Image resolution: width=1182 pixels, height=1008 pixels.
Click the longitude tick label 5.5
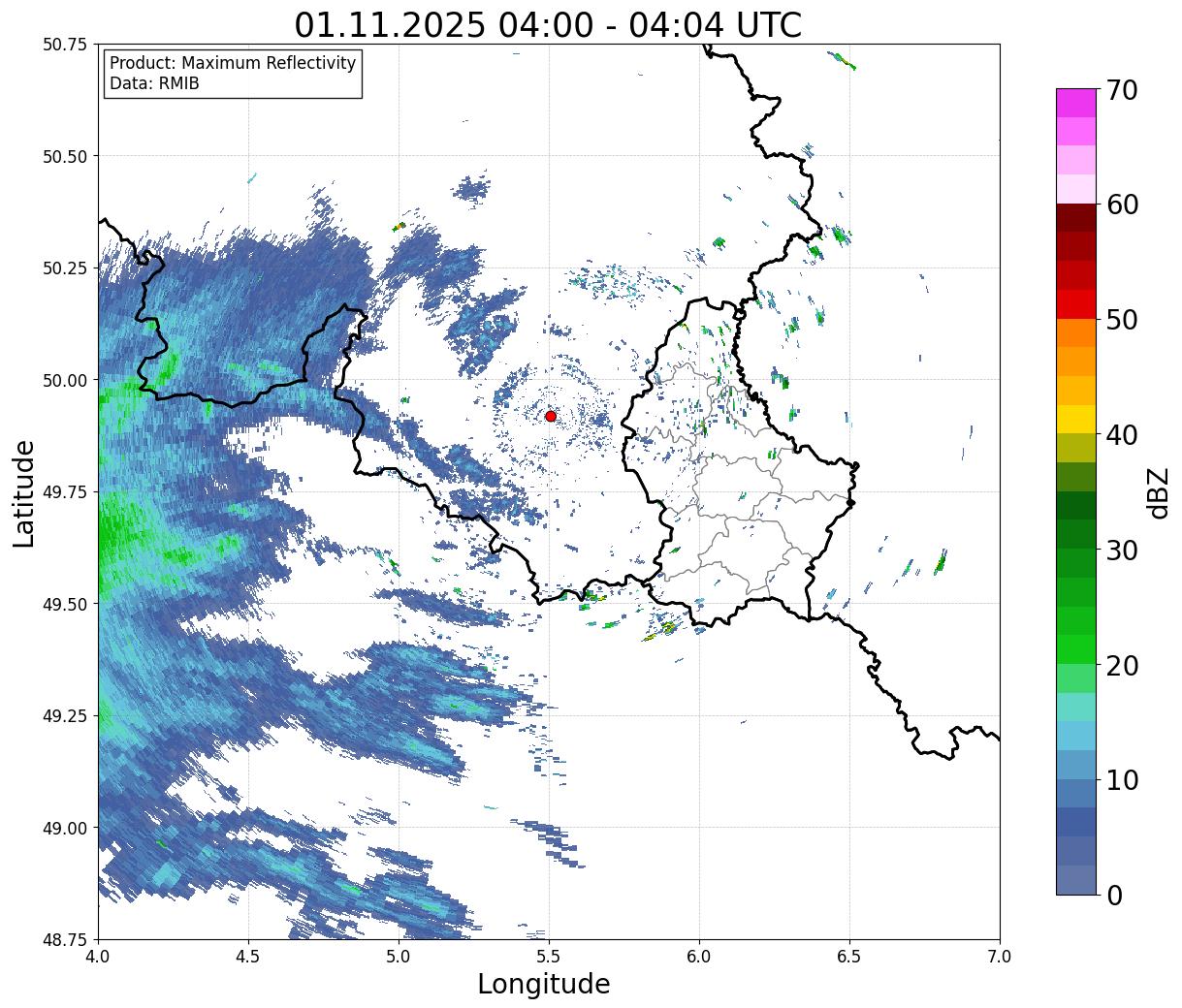549,956
